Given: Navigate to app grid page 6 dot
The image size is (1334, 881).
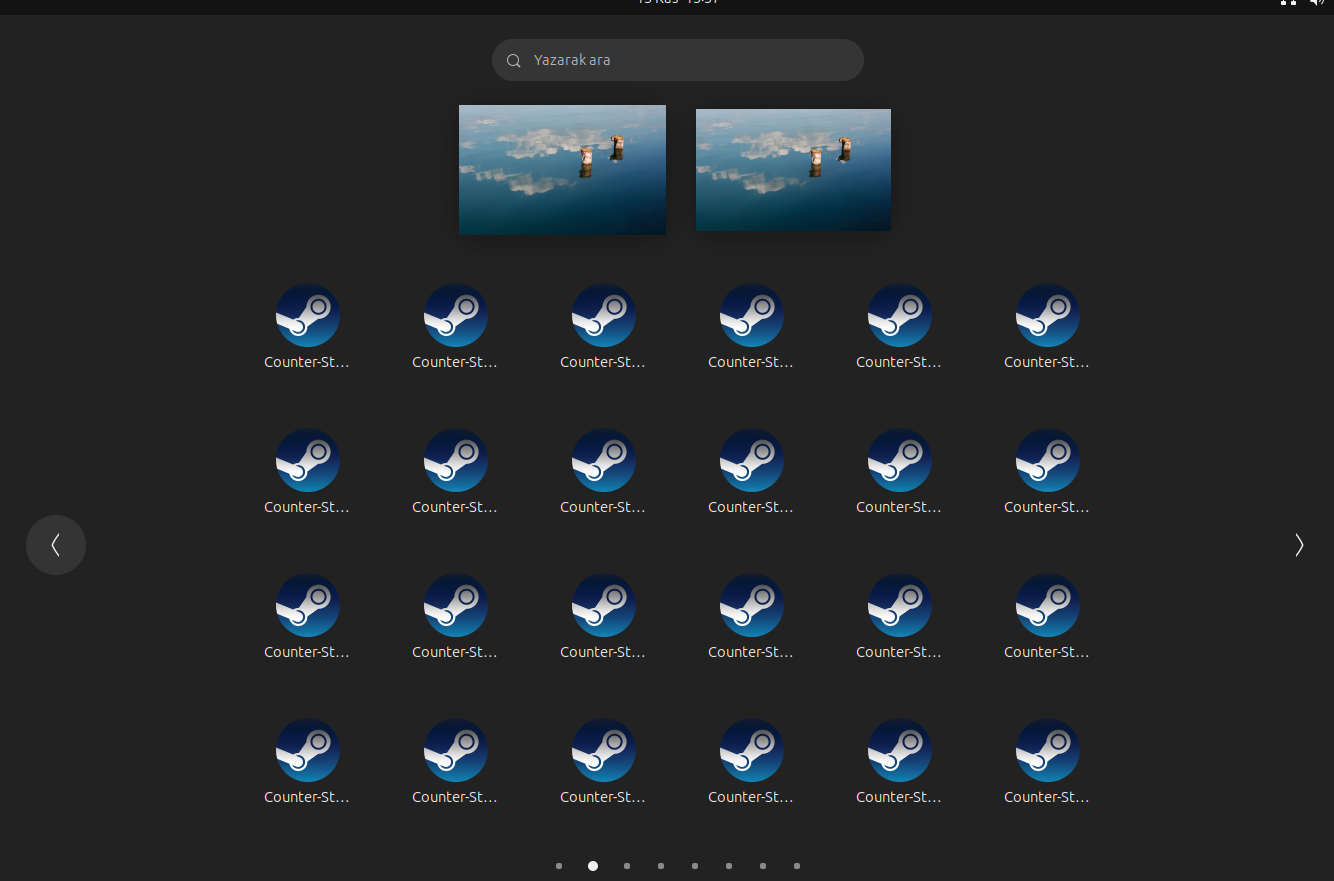Looking at the screenshot, I should point(729,866).
